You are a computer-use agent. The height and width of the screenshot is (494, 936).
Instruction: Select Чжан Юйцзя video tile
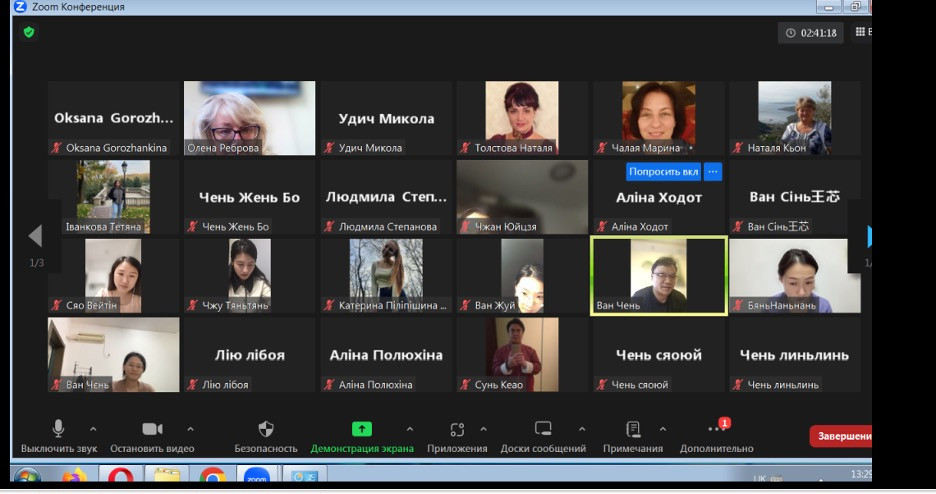[x=522, y=197]
